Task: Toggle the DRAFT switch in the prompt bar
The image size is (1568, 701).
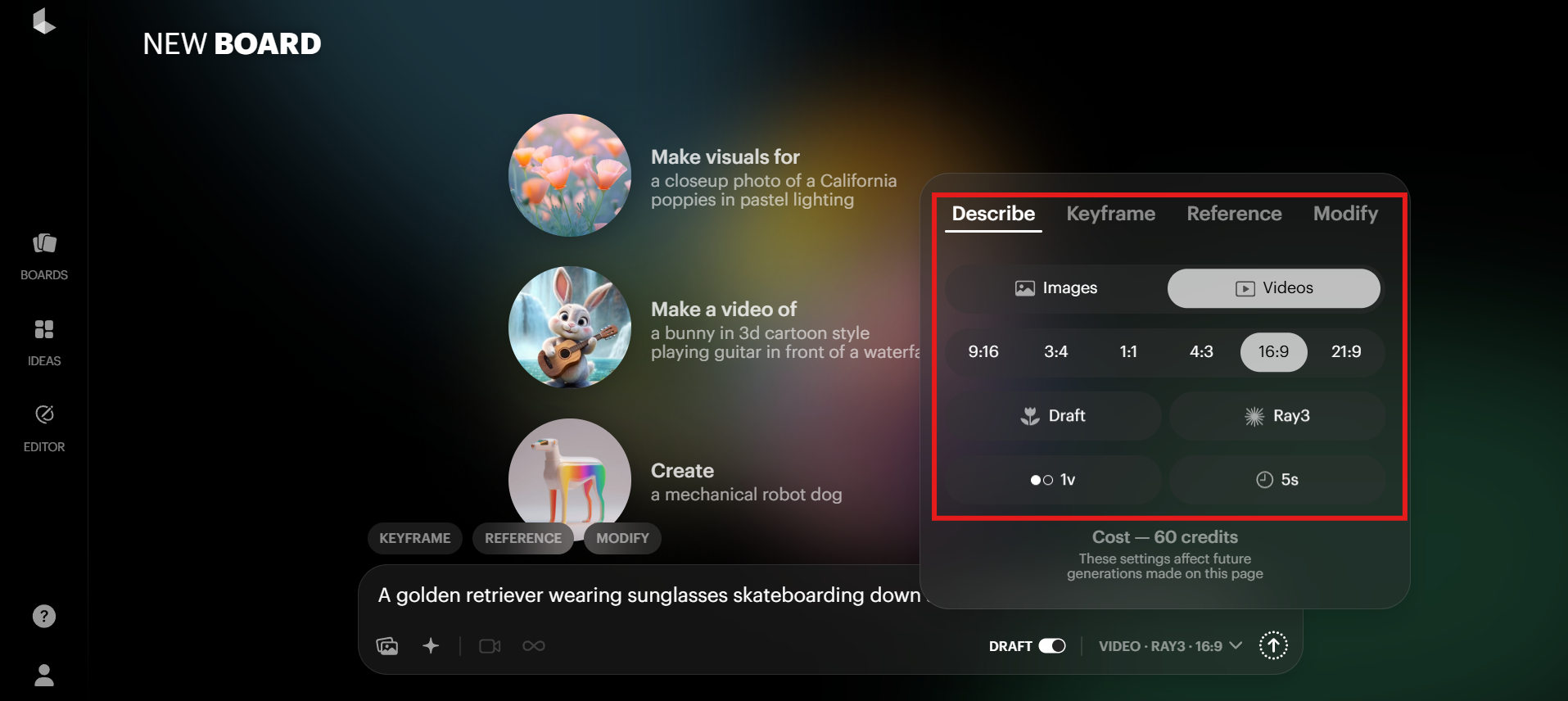Action: (x=1052, y=646)
